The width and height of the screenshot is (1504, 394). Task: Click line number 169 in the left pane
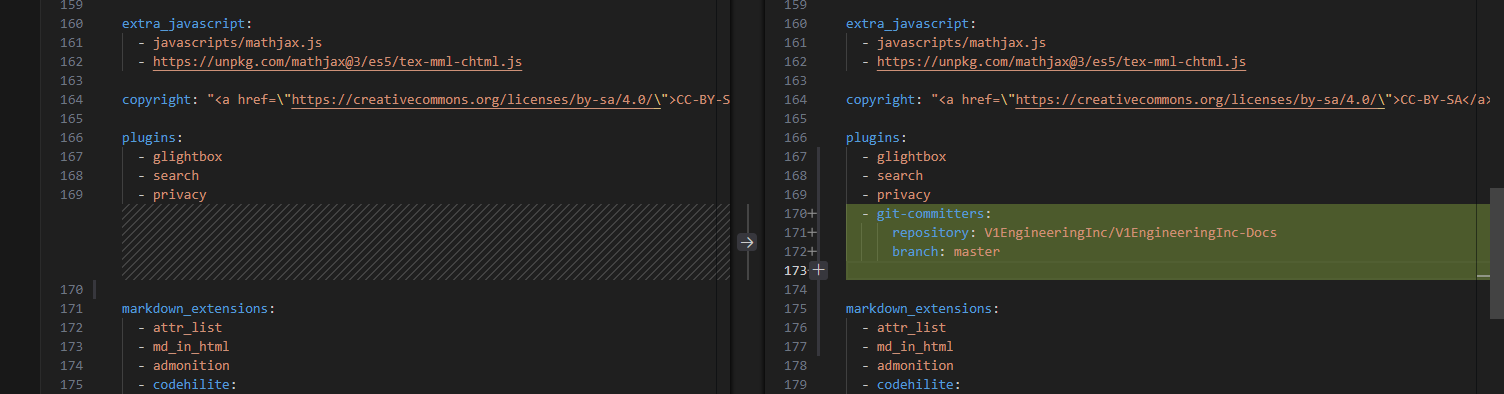pyautogui.click(x=72, y=195)
